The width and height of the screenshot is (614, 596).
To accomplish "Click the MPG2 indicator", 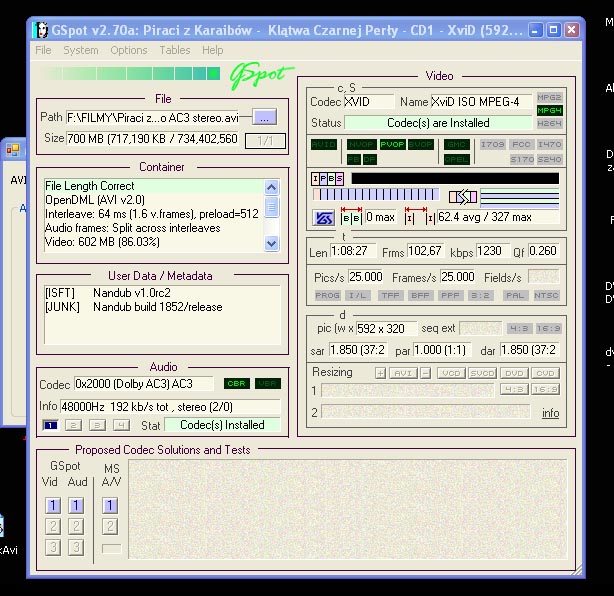I will [x=549, y=97].
